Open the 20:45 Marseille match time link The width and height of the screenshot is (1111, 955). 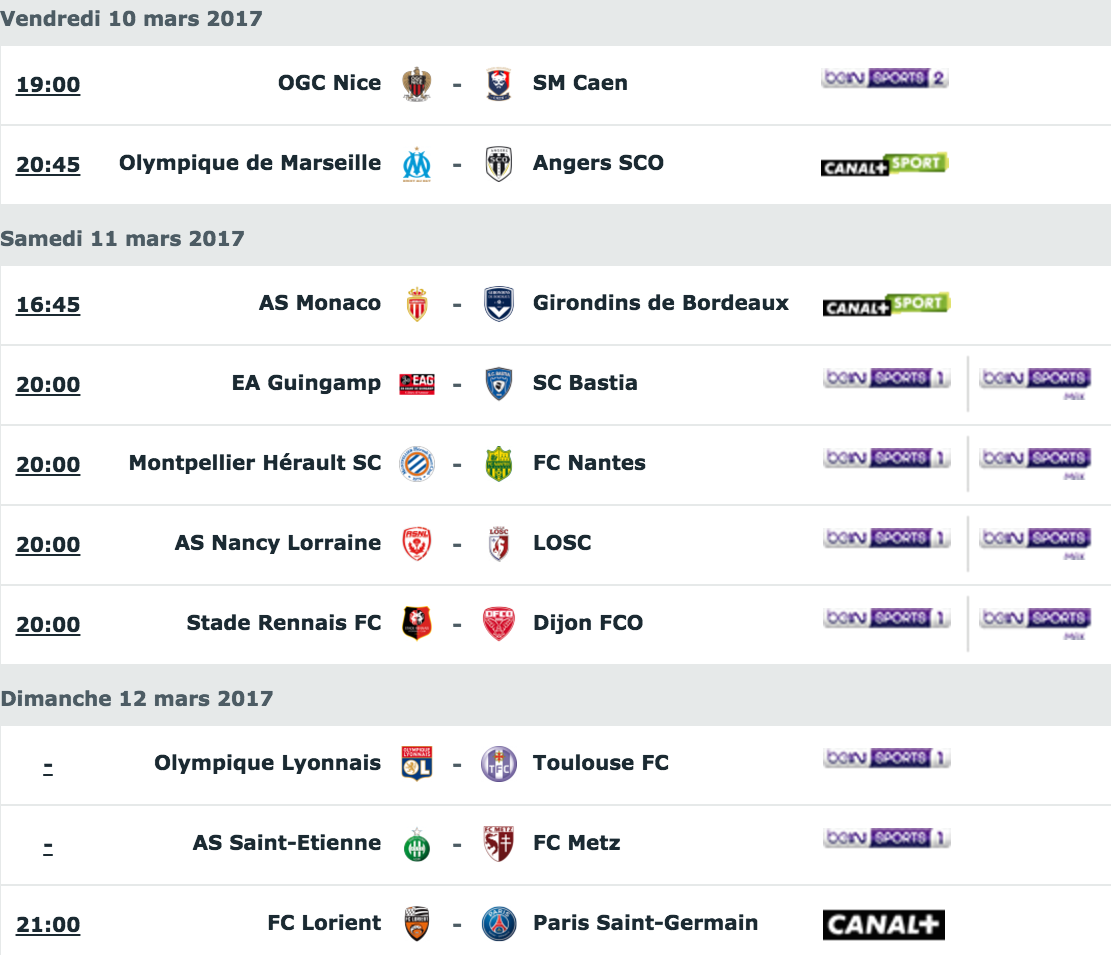pyautogui.click(x=48, y=164)
